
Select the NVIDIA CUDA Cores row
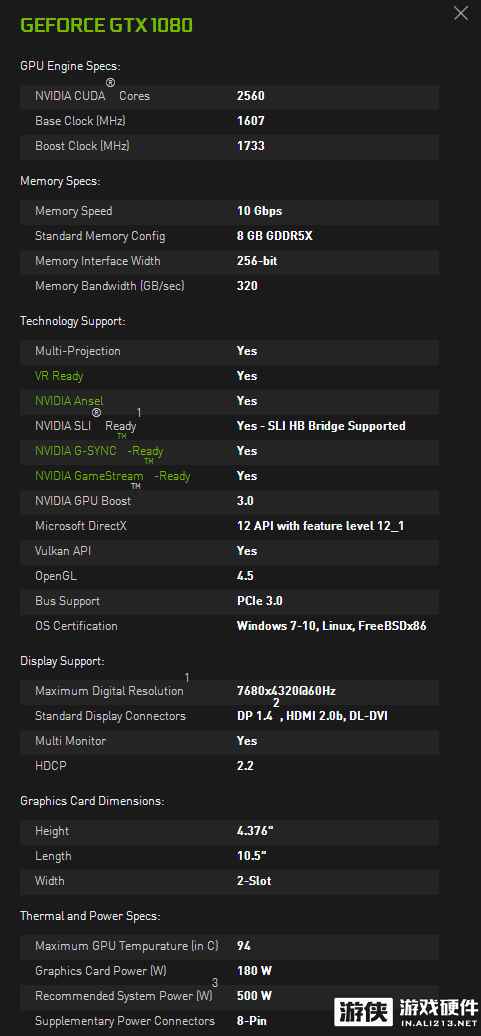coord(229,96)
